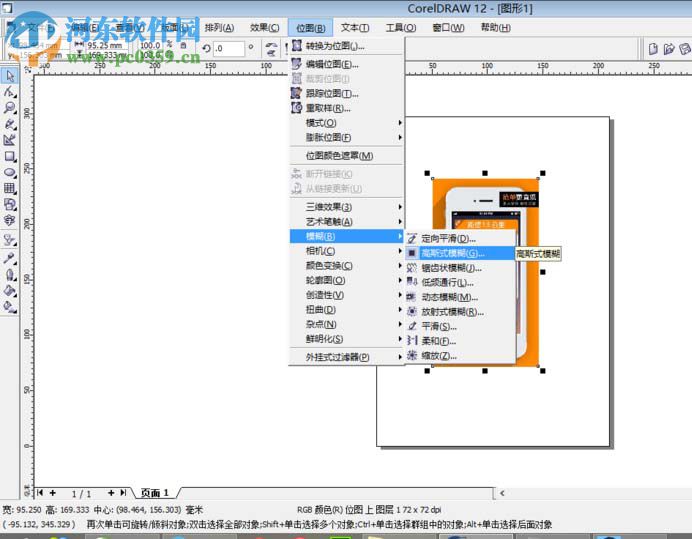
Task: Toggle the nonproportional scaling lock
Action: coord(183,45)
